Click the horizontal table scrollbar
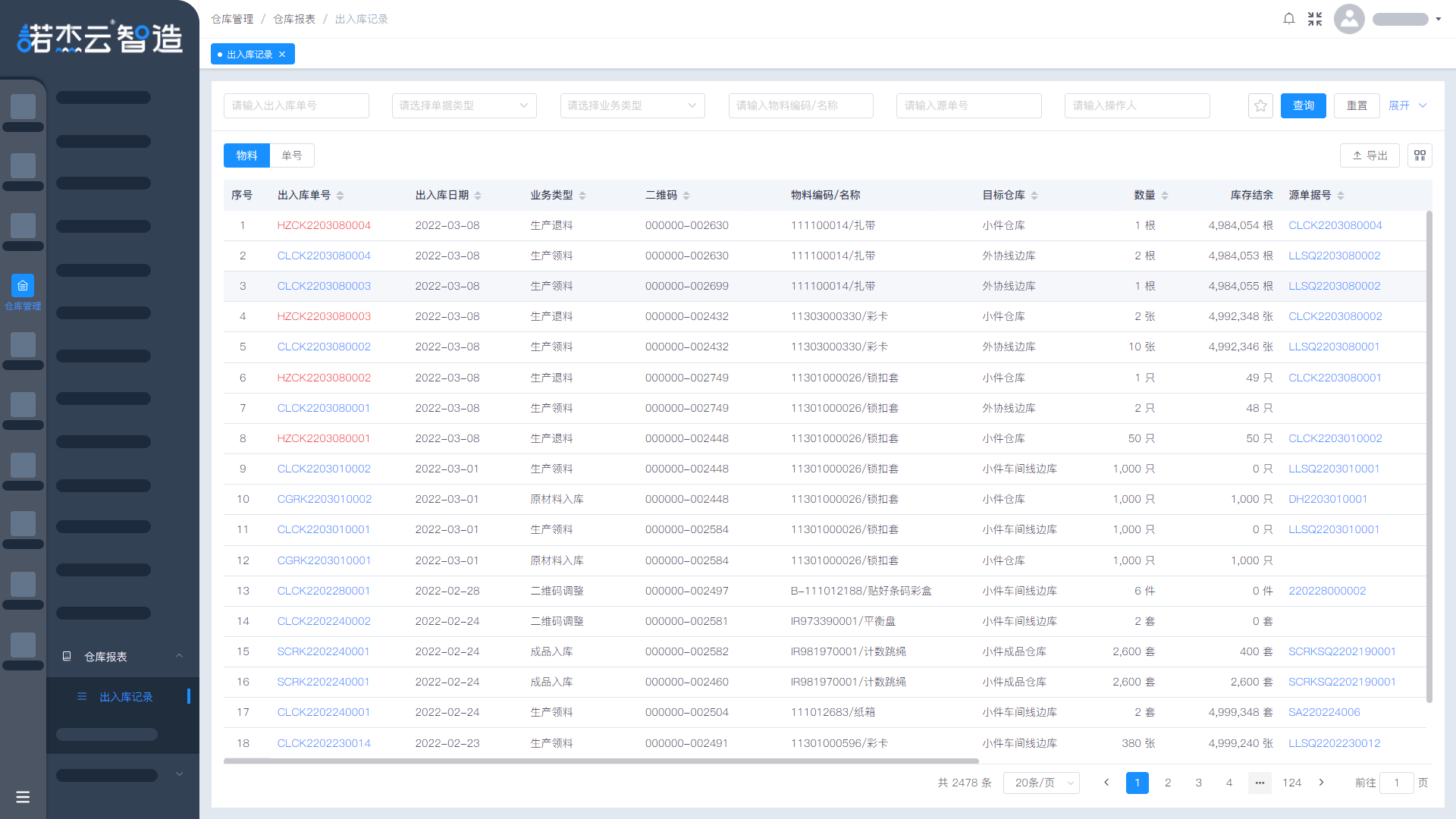Image resolution: width=1456 pixels, height=819 pixels. [601, 761]
